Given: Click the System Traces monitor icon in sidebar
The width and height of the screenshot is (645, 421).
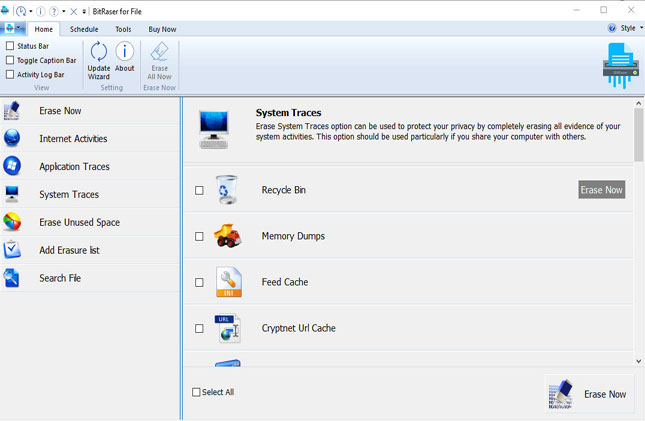Looking at the screenshot, I should pyautogui.click(x=12, y=194).
